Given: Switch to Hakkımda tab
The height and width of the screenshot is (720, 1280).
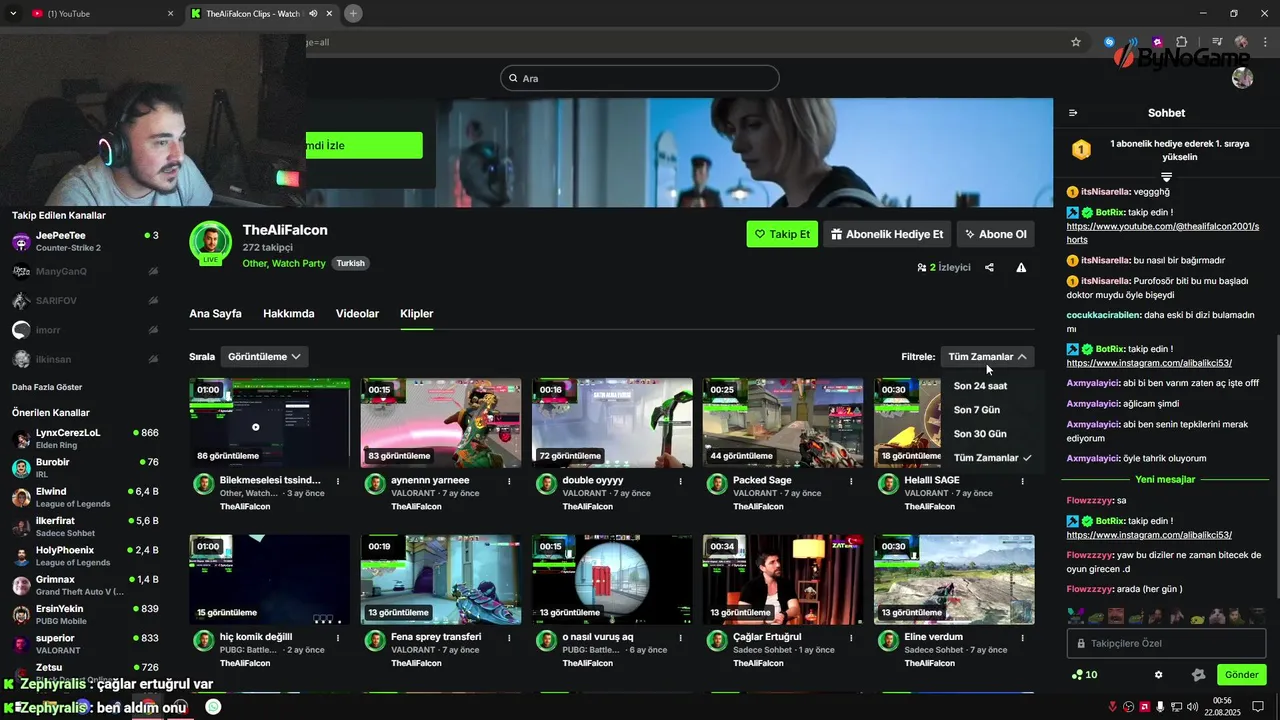Looking at the screenshot, I should pyautogui.click(x=289, y=314).
